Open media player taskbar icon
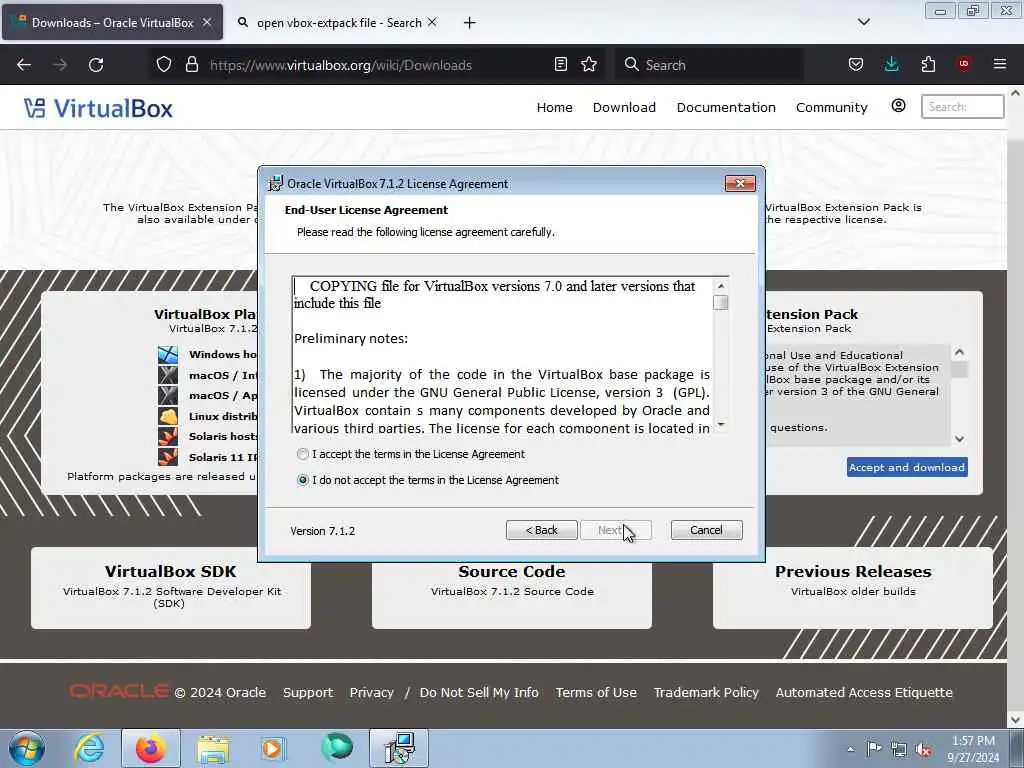 point(272,748)
